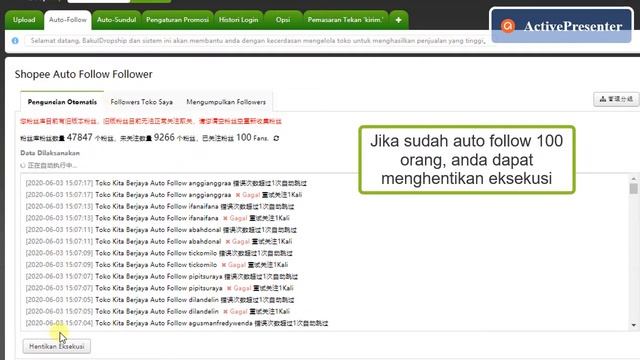Image resolution: width=640 pixels, height=360 pixels.
Task: Click the red Gagal X icon in the 15:07:09 tickomilo row
Action: click(224, 265)
